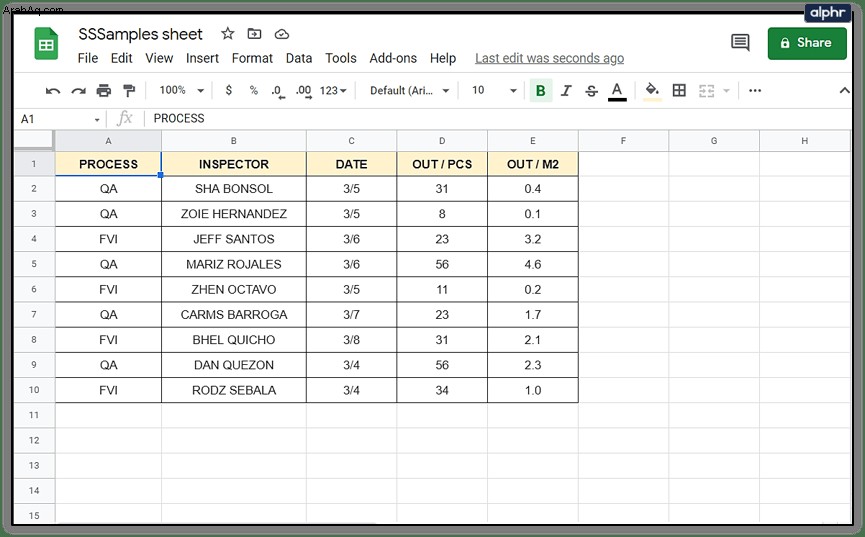
Task: Open the borders tool
Action: click(x=679, y=91)
